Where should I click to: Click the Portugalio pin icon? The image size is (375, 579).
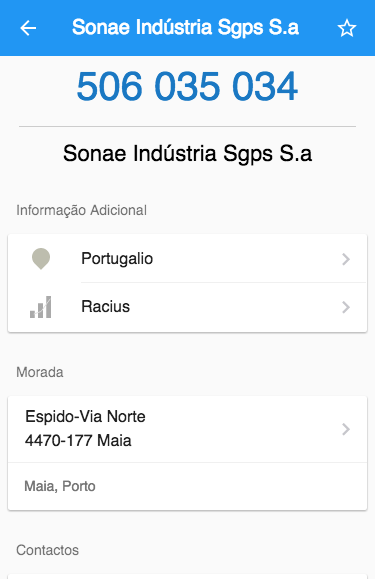41,259
